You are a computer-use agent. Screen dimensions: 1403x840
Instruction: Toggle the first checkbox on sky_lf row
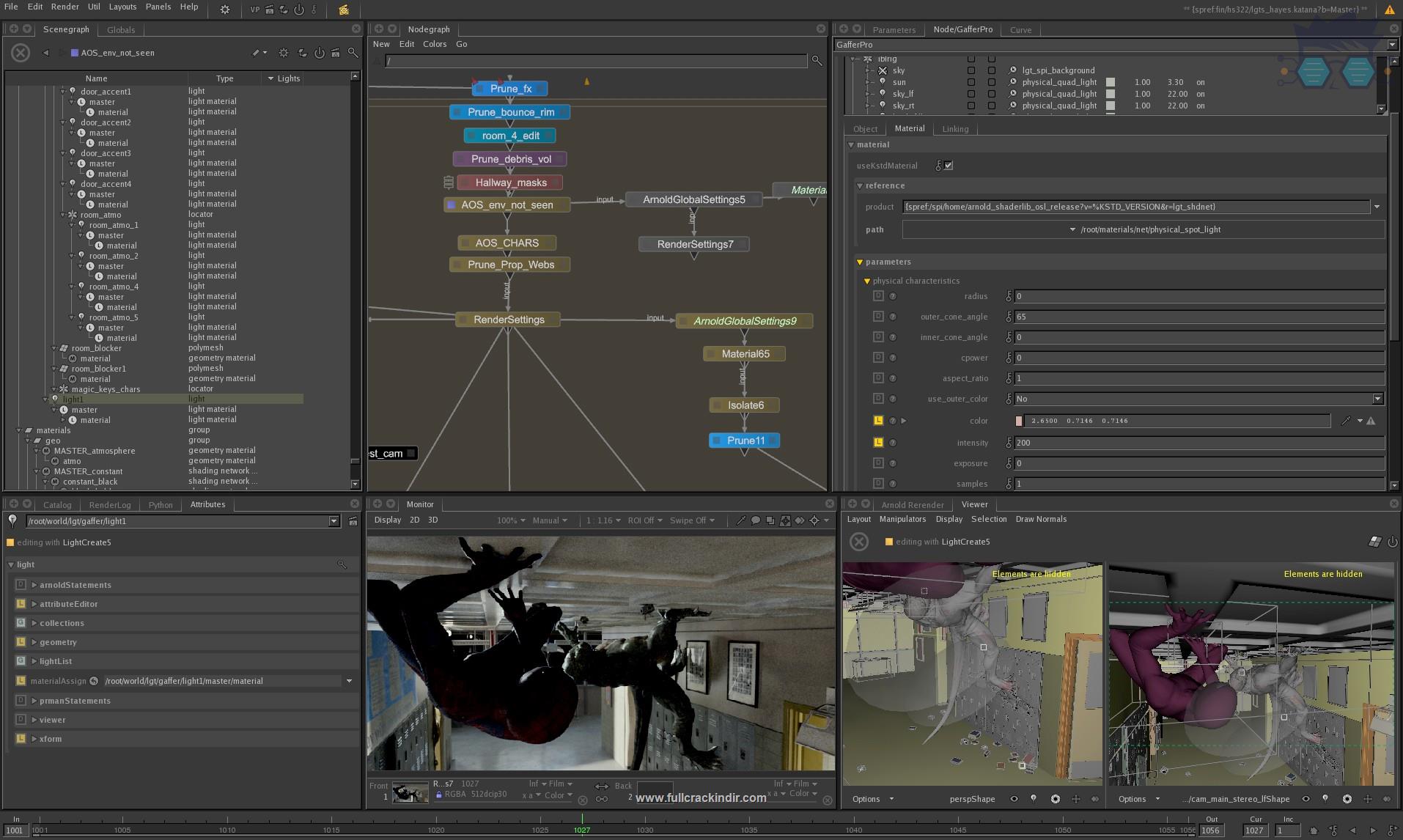(971, 94)
